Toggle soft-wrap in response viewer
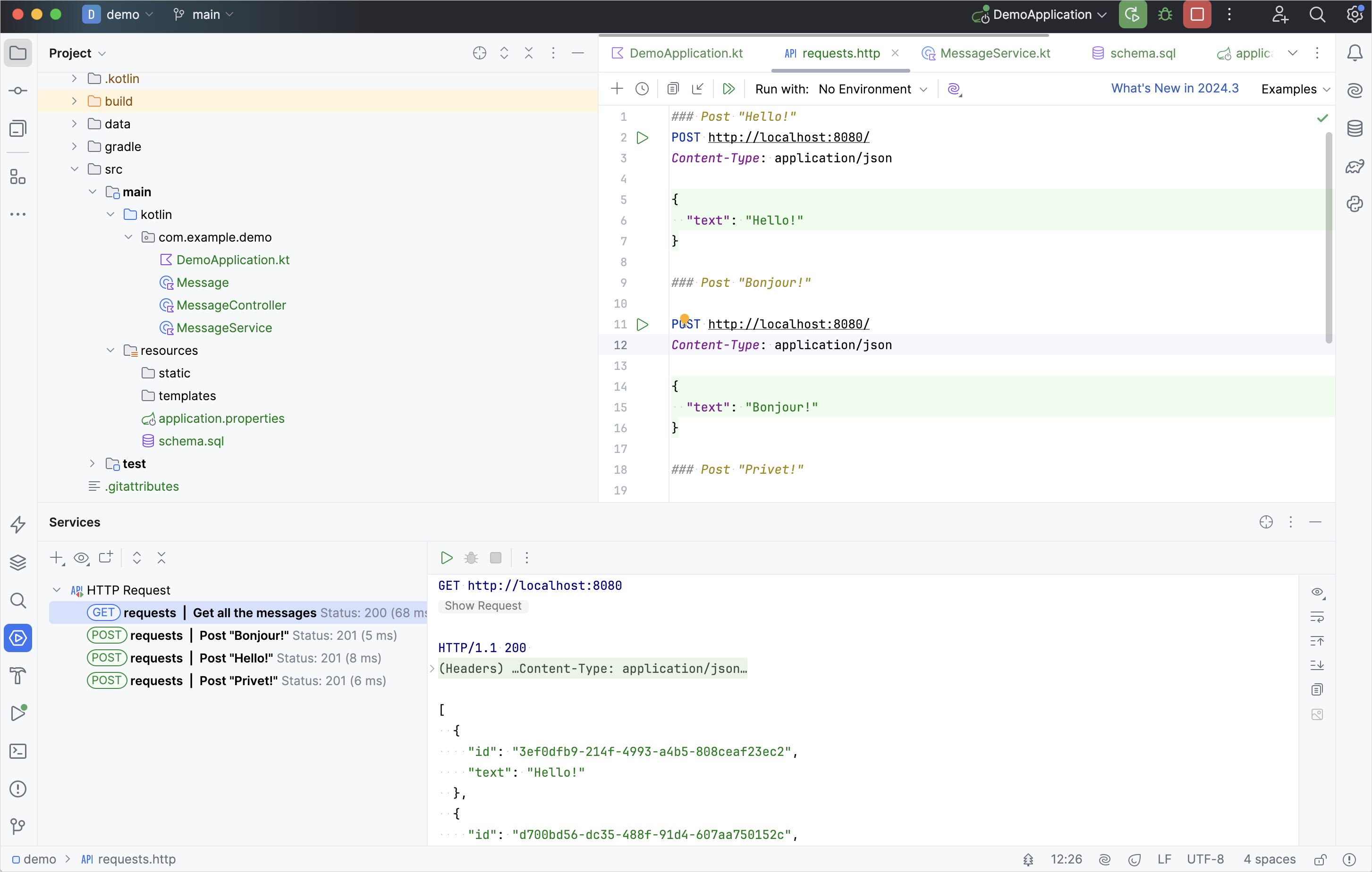The width and height of the screenshot is (1372, 872). click(1317, 617)
